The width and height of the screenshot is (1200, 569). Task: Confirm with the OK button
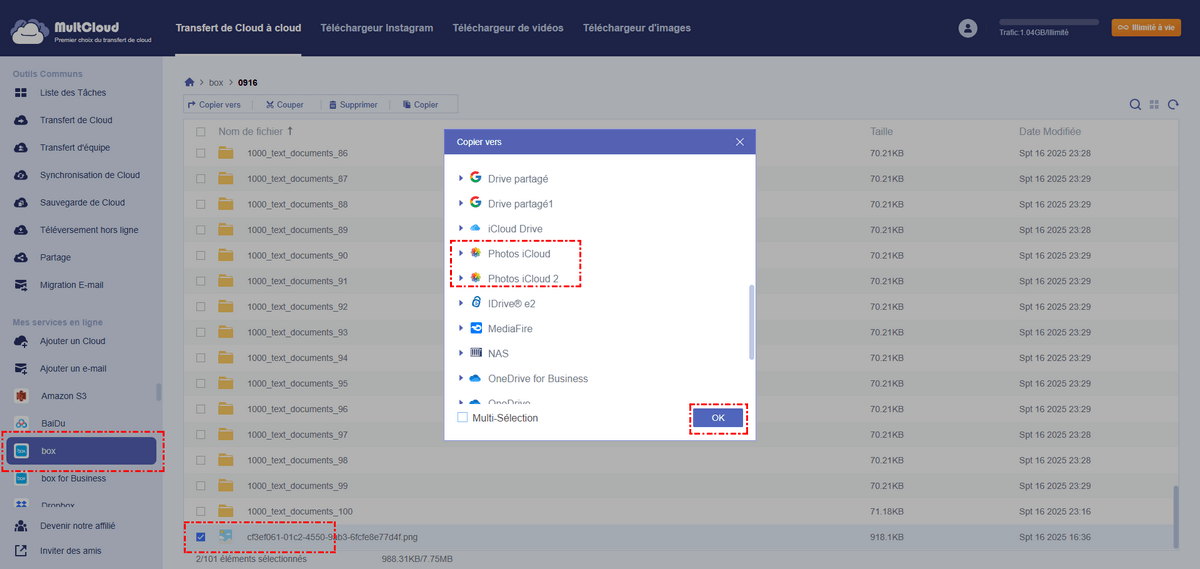[x=718, y=417]
